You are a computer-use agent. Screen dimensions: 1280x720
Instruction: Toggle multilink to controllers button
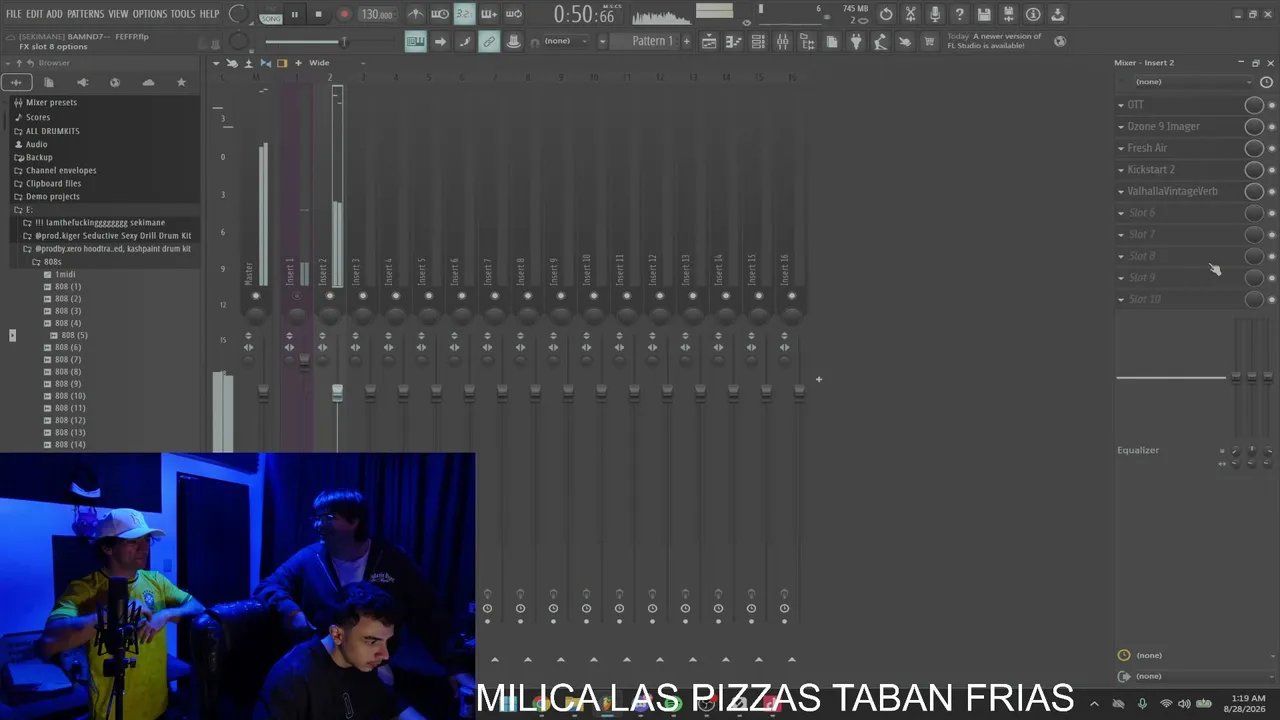[489, 41]
